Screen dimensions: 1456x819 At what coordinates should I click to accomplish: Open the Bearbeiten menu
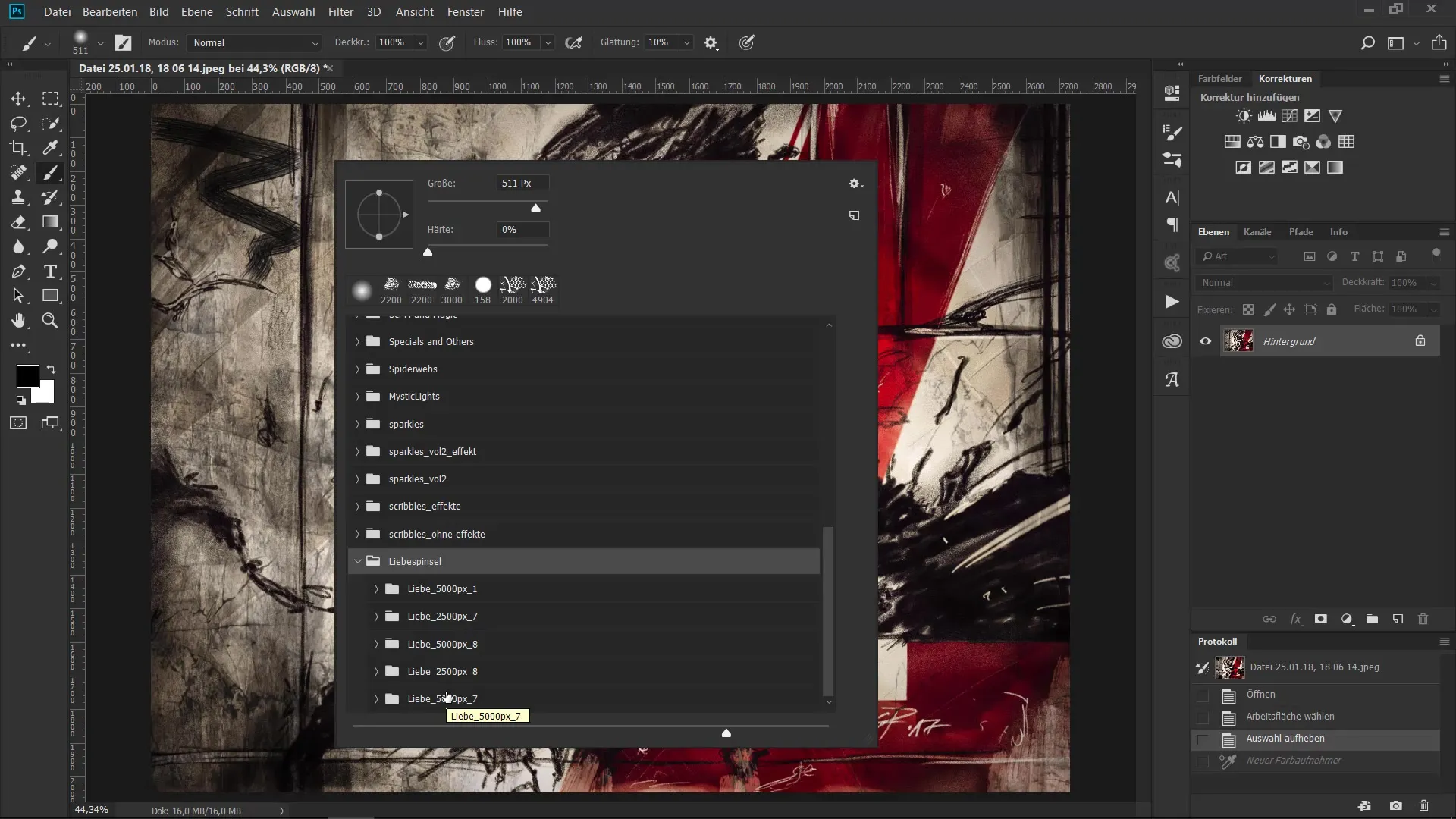[110, 12]
